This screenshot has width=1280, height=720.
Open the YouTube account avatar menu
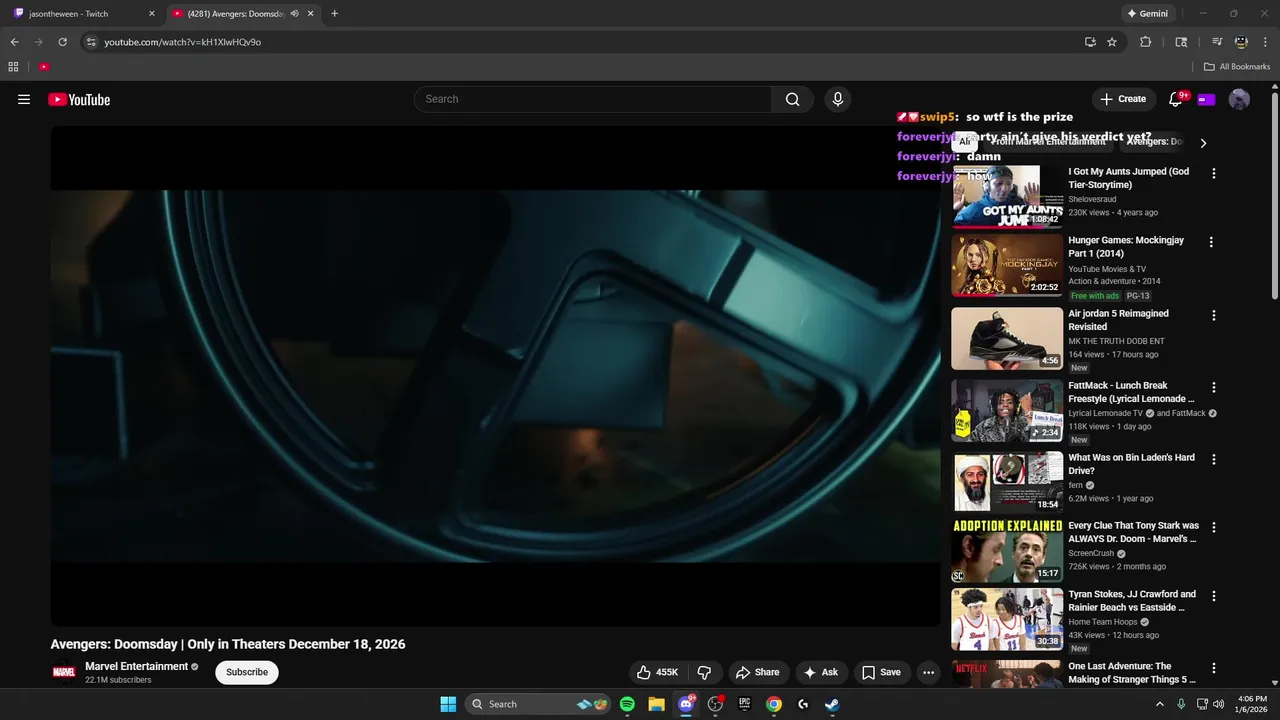point(1239,99)
